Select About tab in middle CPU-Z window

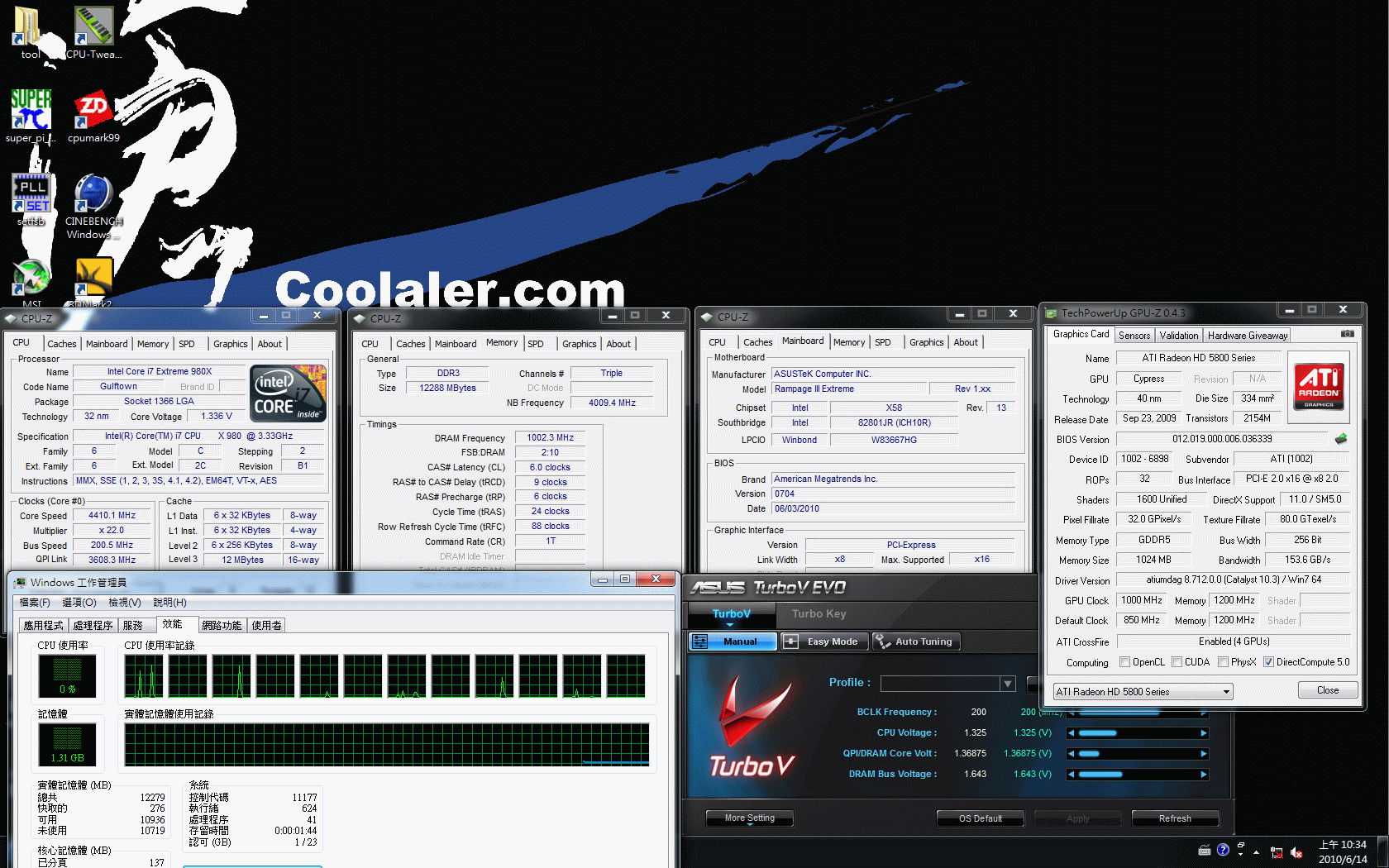[618, 344]
